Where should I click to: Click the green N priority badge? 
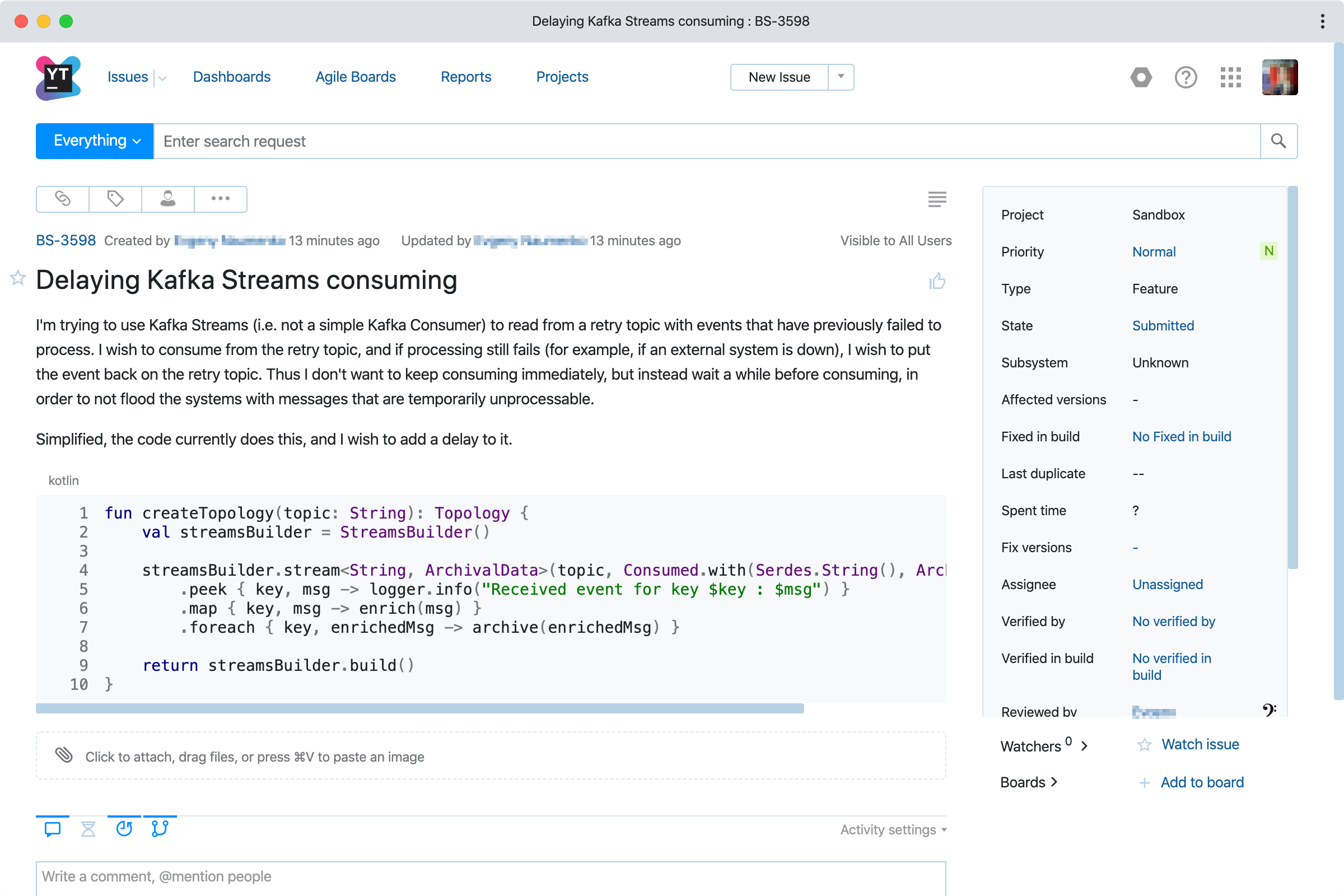coord(1268,251)
